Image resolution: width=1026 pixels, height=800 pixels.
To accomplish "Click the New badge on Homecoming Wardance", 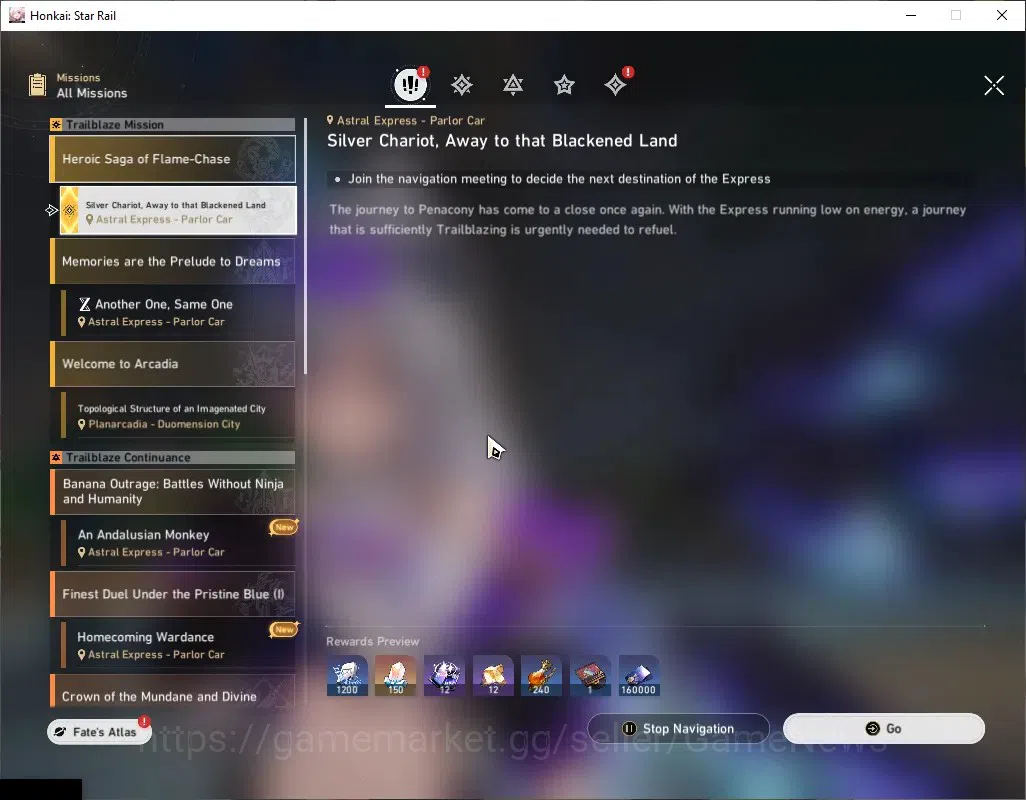I will (x=284, y=629).
